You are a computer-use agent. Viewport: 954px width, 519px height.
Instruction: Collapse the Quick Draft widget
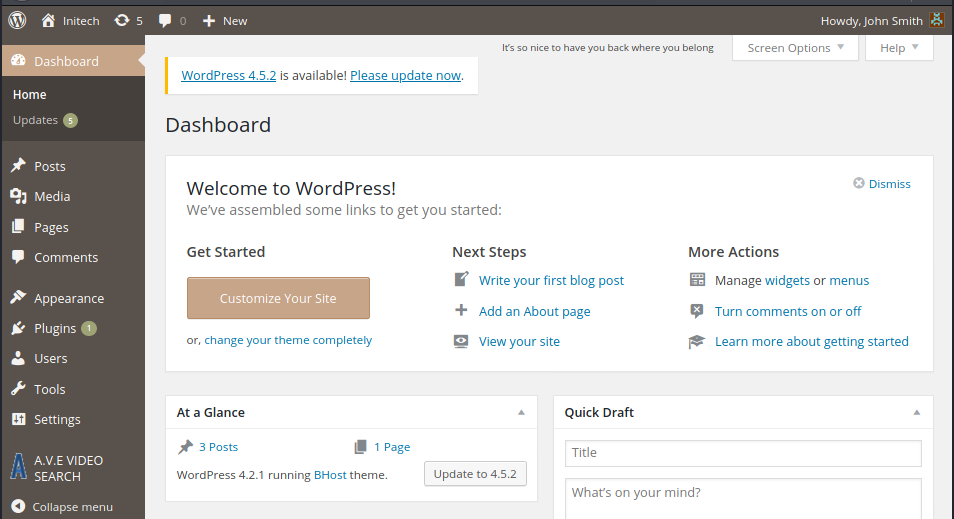pyautogui.click(x=917, y=412)
